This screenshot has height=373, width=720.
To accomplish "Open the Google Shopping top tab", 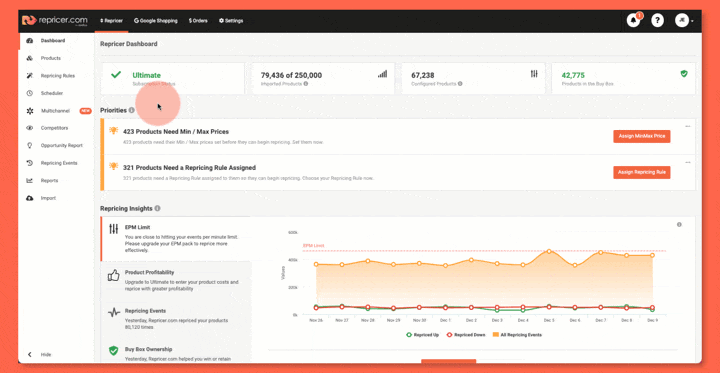I will click(x=156, y=21).
